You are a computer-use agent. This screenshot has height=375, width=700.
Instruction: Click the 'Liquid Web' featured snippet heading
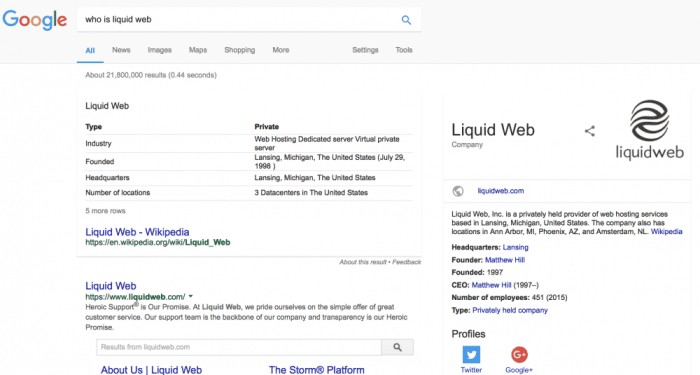pyautogui.click(x=107, y=106)
